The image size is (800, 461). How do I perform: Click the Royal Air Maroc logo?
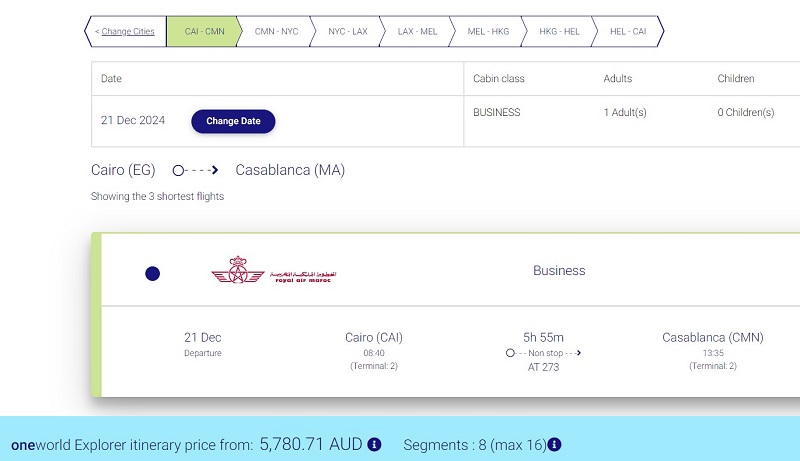coord(273,270)
